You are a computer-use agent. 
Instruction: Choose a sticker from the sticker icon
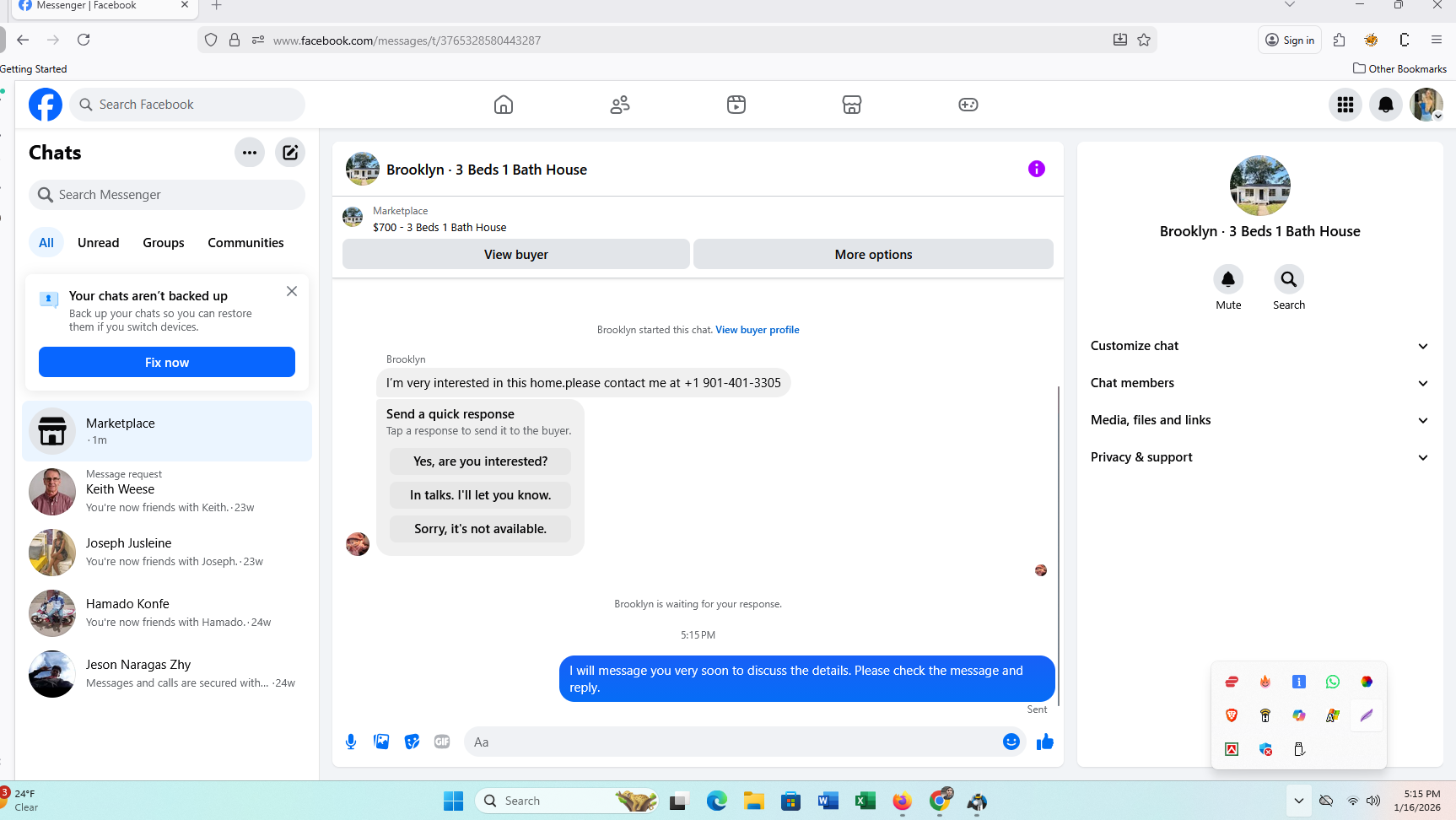tap(412, 742)
